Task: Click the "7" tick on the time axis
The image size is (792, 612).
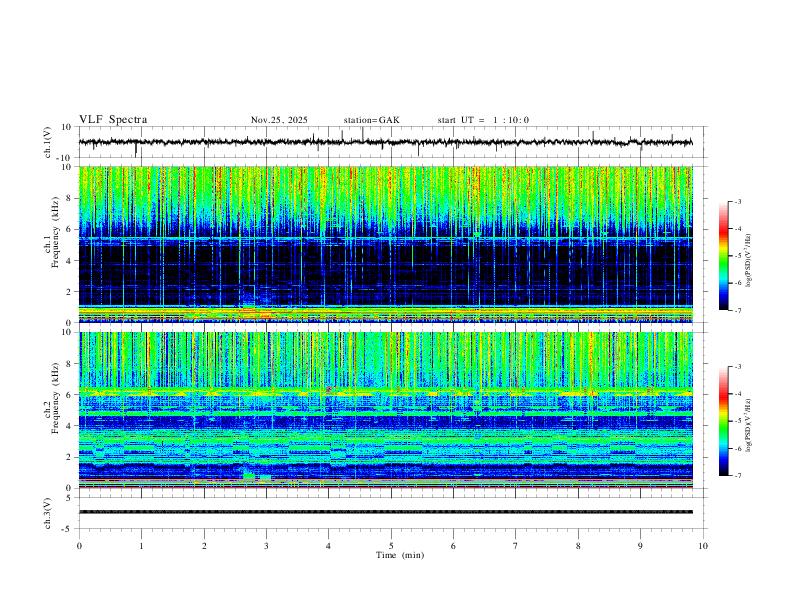Action: [516, 546]
